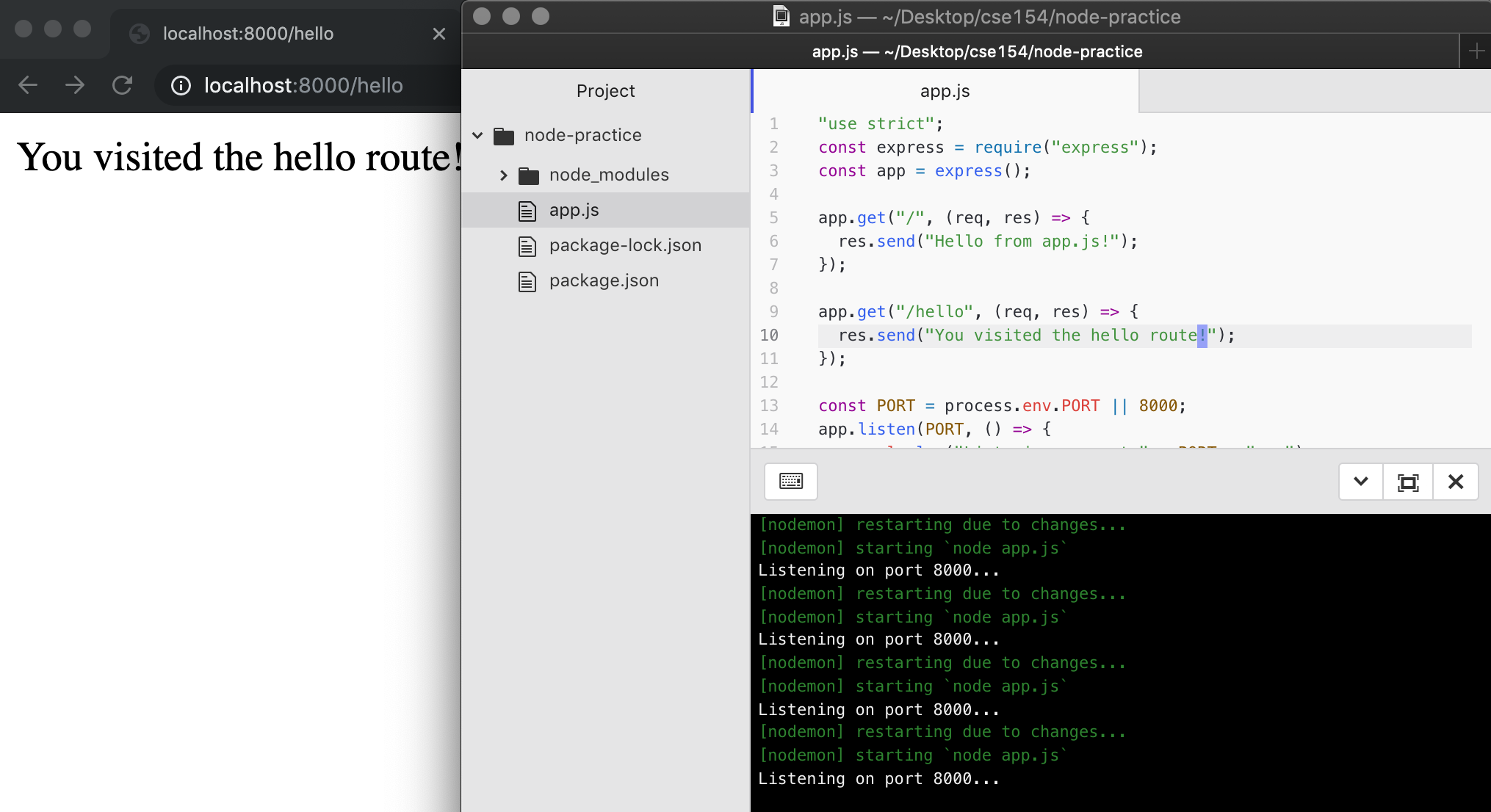Collapse the terminal with the down chevron
Viewport: 1491px width, 812px height.
1360,482
